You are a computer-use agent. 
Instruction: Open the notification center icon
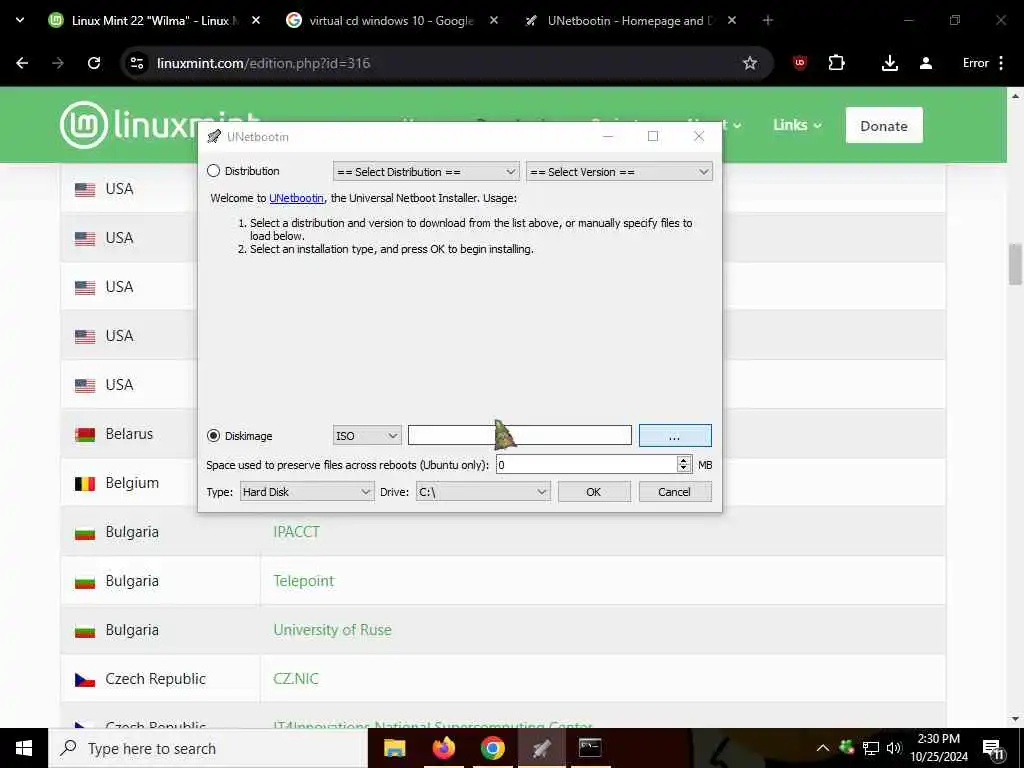[993, 749]
